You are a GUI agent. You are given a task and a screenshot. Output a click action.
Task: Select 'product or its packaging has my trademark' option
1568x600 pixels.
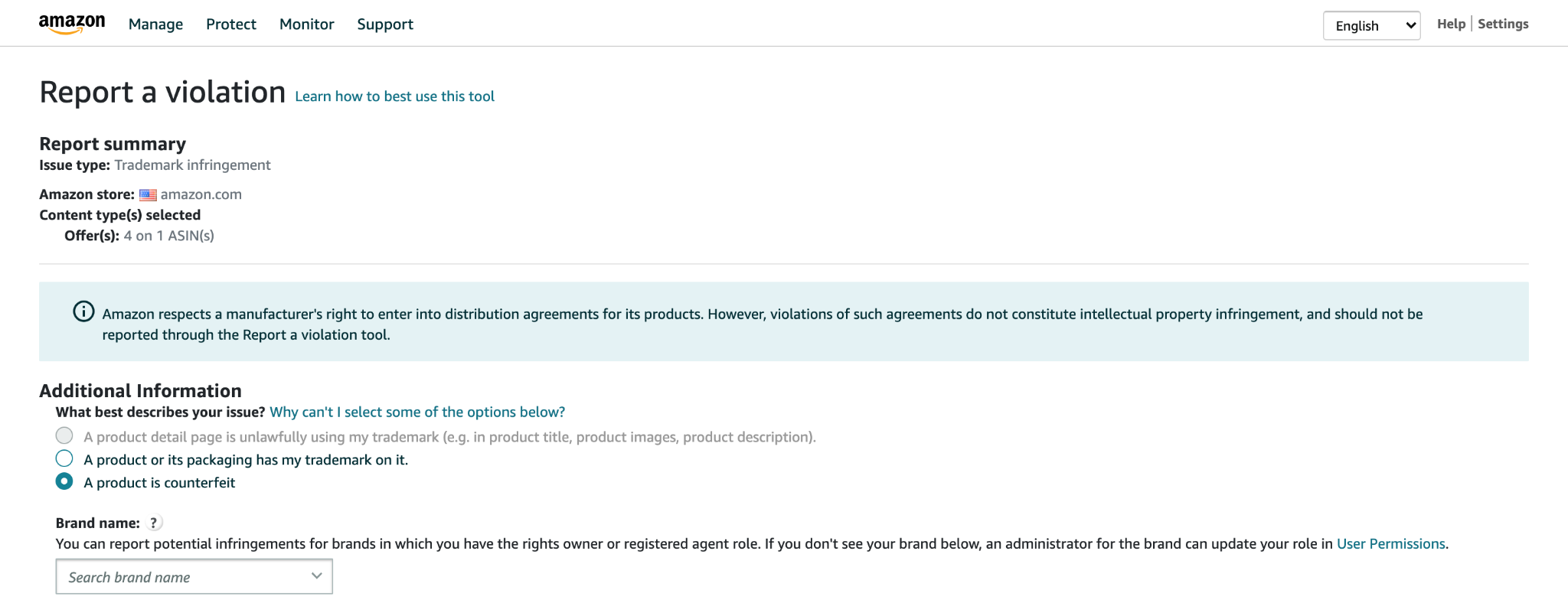64,458
